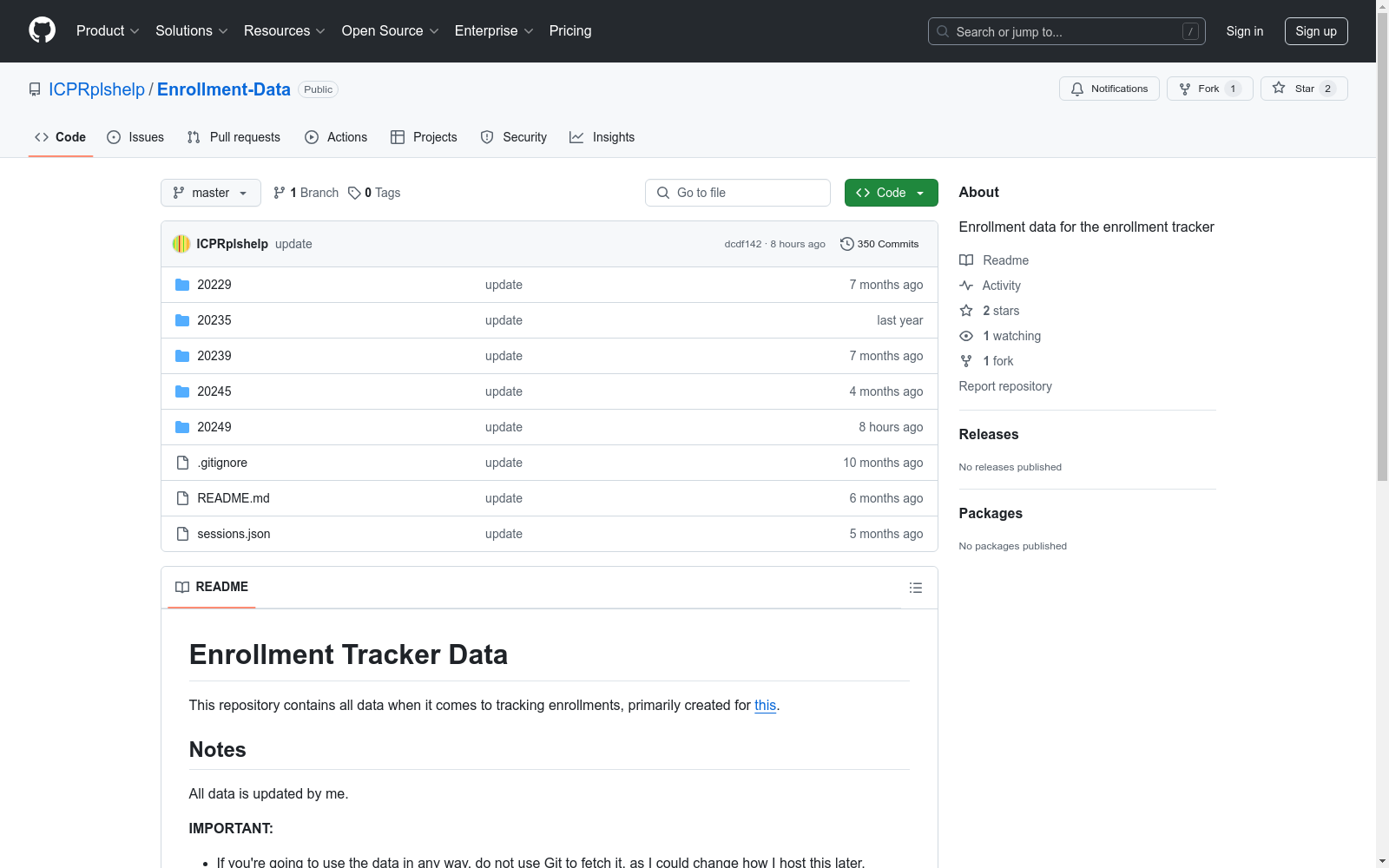This screenshot has height=868, width=1389.
Task: Click the eye icon next to 1 watching
Action: click(x=966, y=336)
